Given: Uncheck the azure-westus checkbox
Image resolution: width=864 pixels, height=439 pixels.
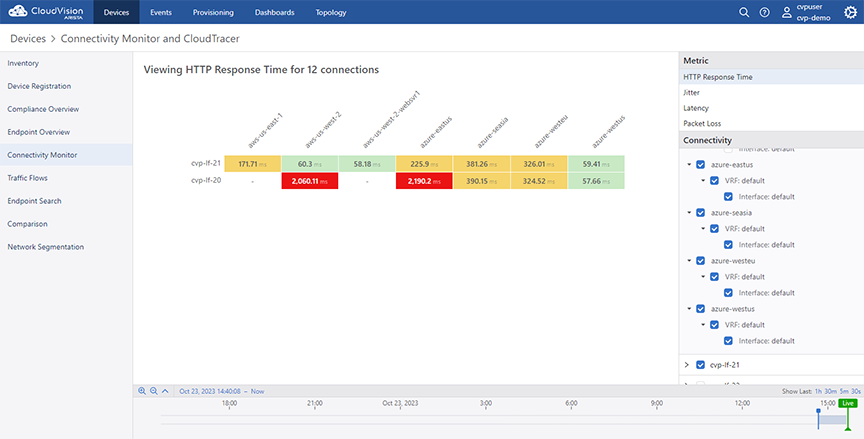Looking at the screenshot, I should (x=700, y=309).
